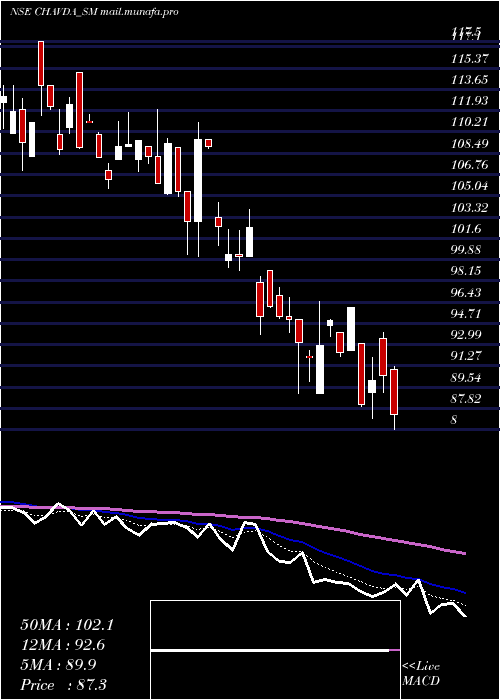
Task: Select the 105.04 price axis label
Action: (x=468, y=186)
